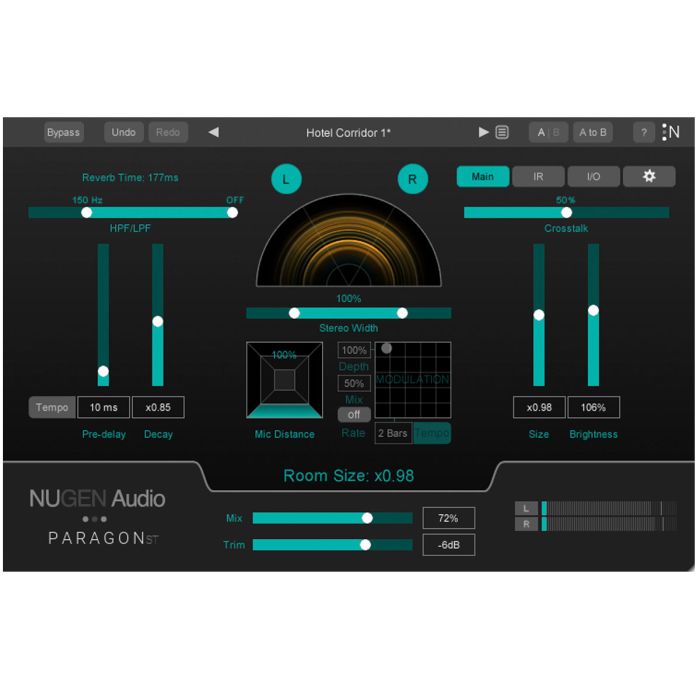The height and width of the screenshot is (700, 700).
Task: Open Hotel Corridor 1 preset name
Action: pos(348,133)
